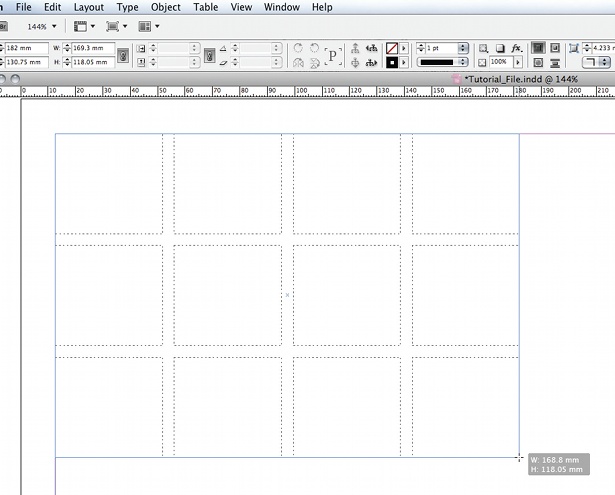Click the Scale Y Percentage icon
This screenshot has width=615, height=495.
tap(141, 62)
